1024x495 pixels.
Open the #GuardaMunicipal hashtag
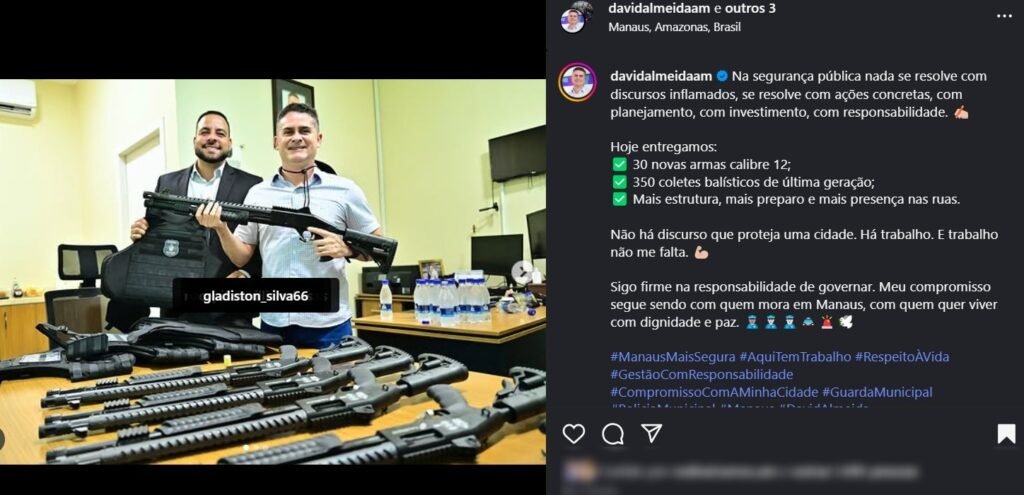tap(877, 392)
